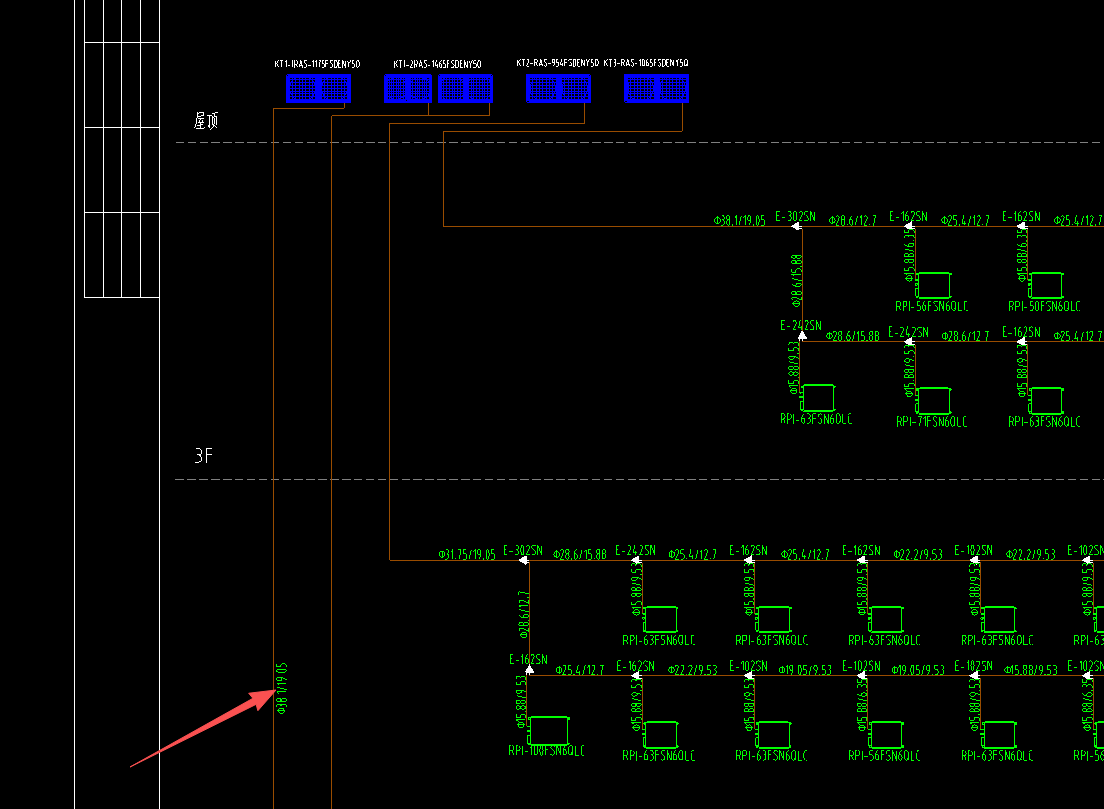The width and height of the screenshot is (1104, 809).
Task: Click E-162SN label above the RPI-100FSN6QLC unit
Action: (x=528, y=660)
